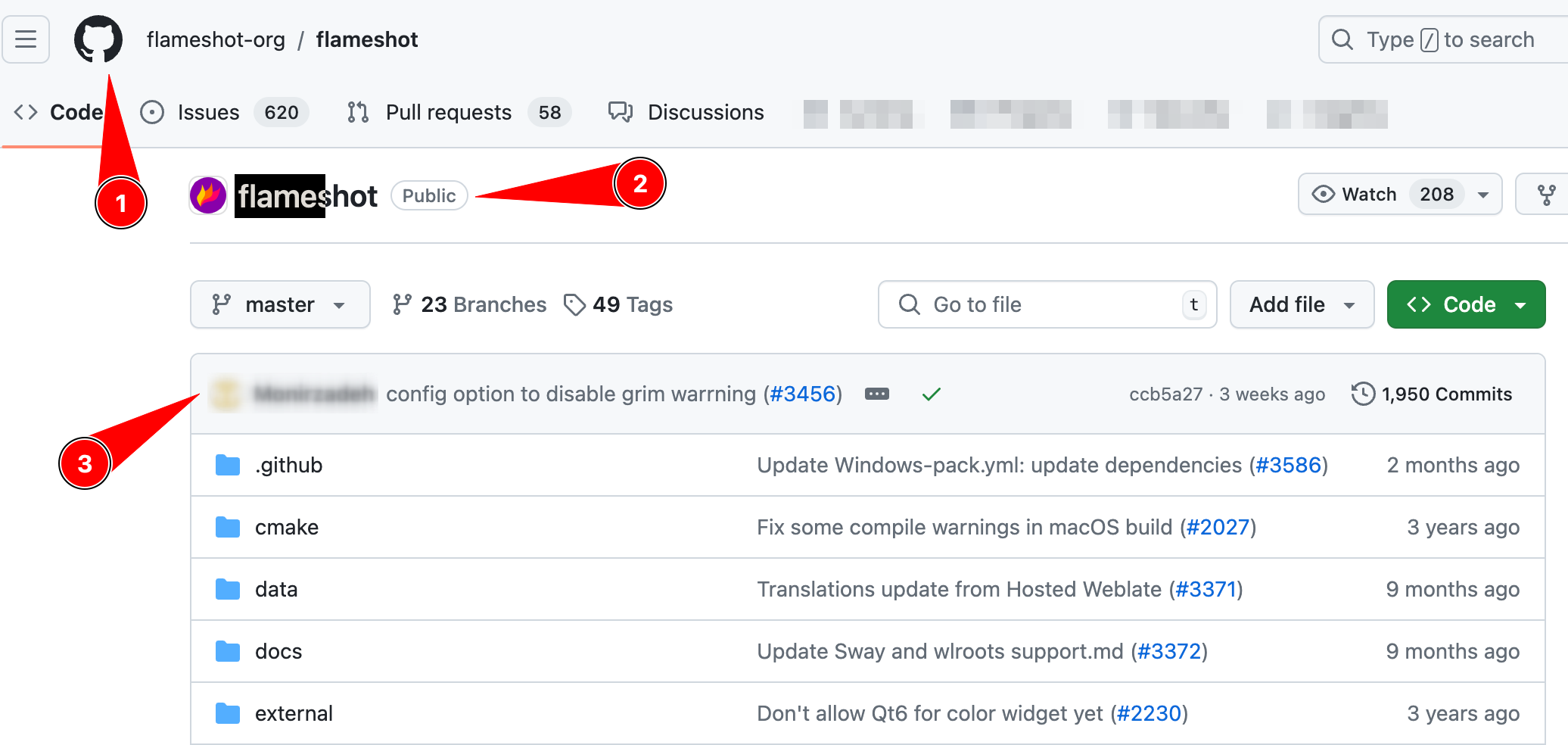1568x745 pixels.
Task: Open the master branch selector
Action: [280, 304]
